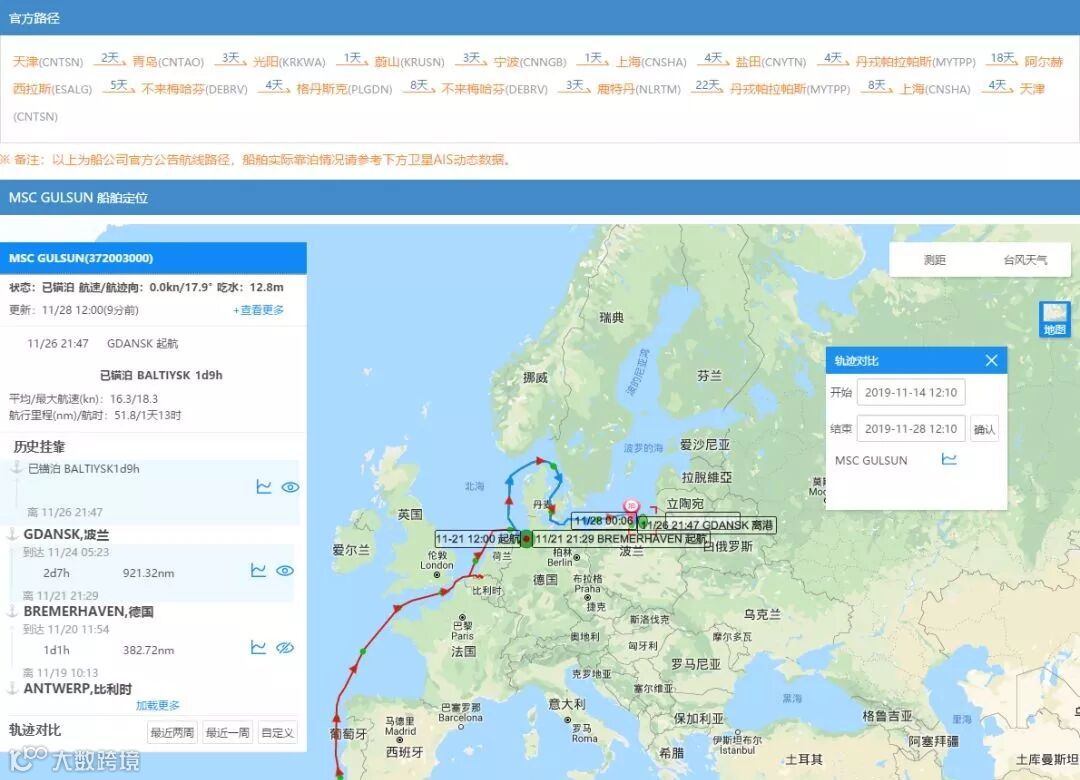The image size is (1080, 780).
Task: Select 自定义 custom track range
Action: point(278,732)
